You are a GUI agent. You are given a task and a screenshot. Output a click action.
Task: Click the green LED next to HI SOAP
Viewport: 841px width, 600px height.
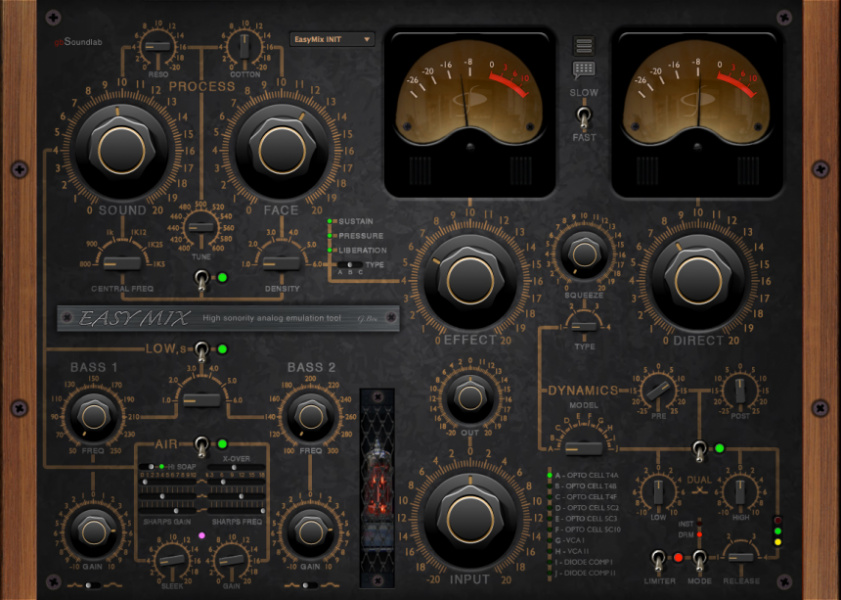pyautogui.click(x=161, y=466)
